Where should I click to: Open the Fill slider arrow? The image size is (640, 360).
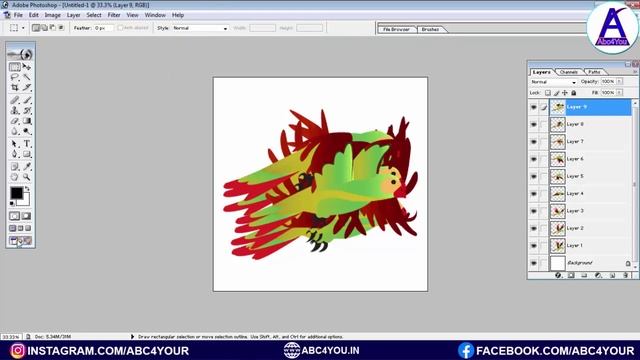coord(620,93)
